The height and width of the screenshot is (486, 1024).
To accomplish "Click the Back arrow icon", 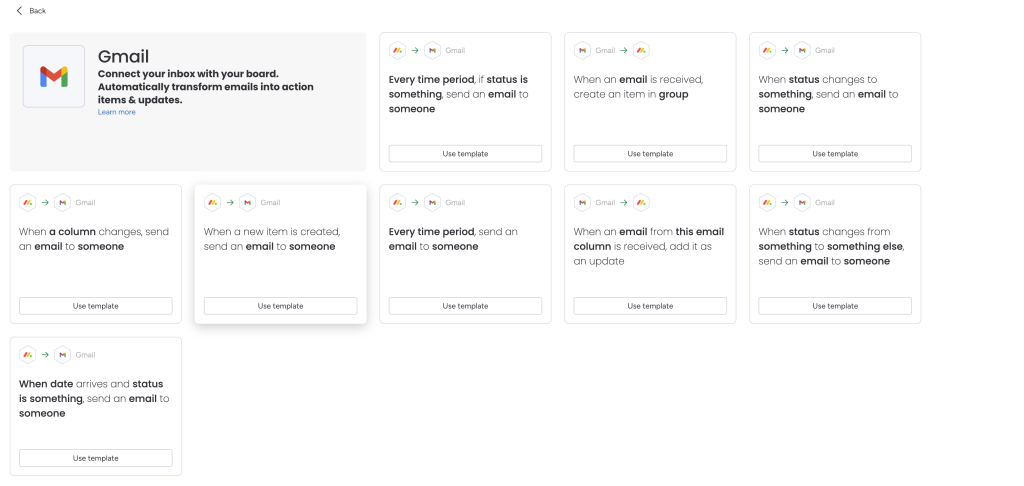I will pyautogui.click(x=20, y=10).
